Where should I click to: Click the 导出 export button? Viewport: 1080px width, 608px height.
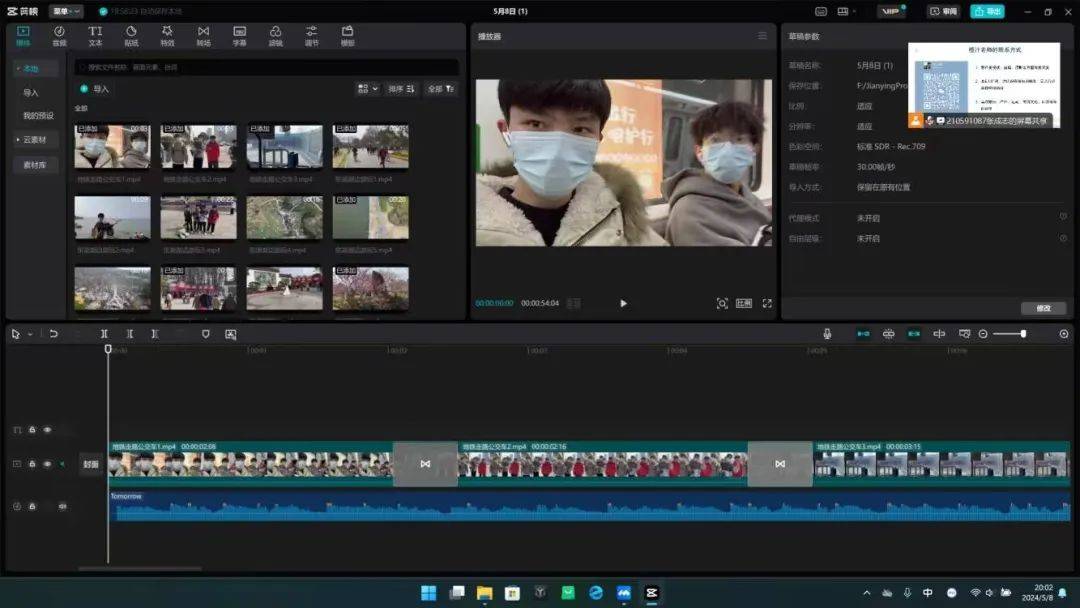pyautogui.click(x=989, y=10)
